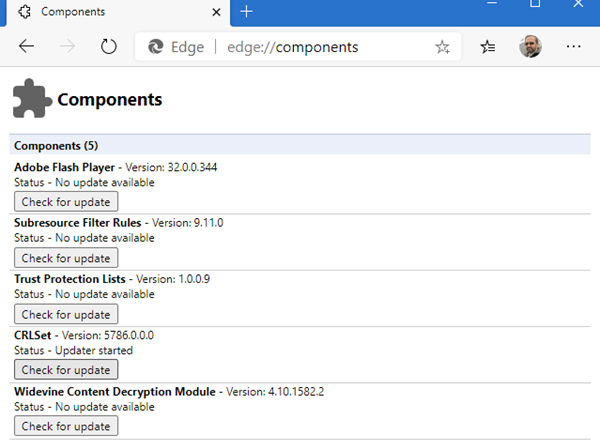
Task: Check for update for CRLSet
Action: coord(66,370)
